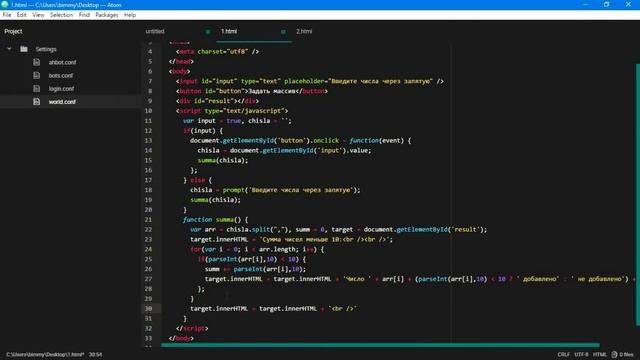Click the modified dot on 1.html tab
640x360 pixels.
[283, 32]
